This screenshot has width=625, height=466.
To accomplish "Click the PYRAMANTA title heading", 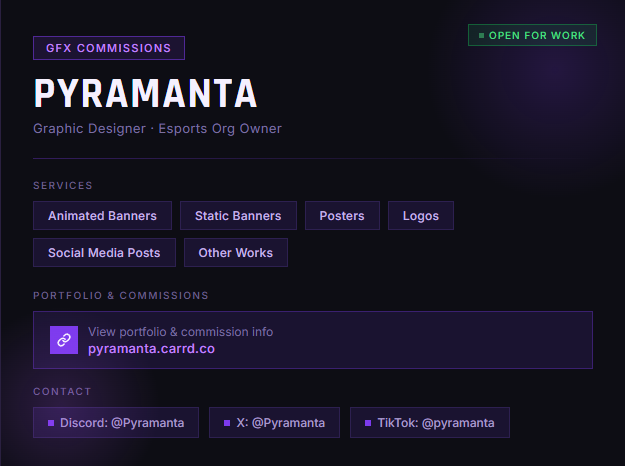I will (146, 93).
